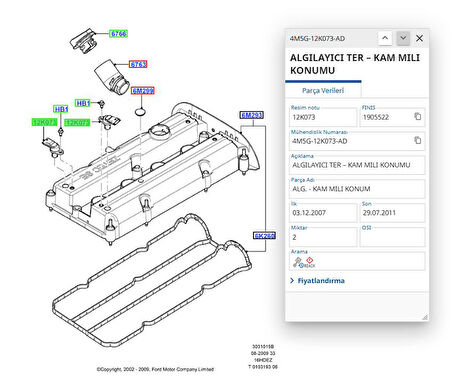Click the Miktar quantity field
Viewport: 452px width, 391px height.
pyautogui.click(x=323, y=237)
